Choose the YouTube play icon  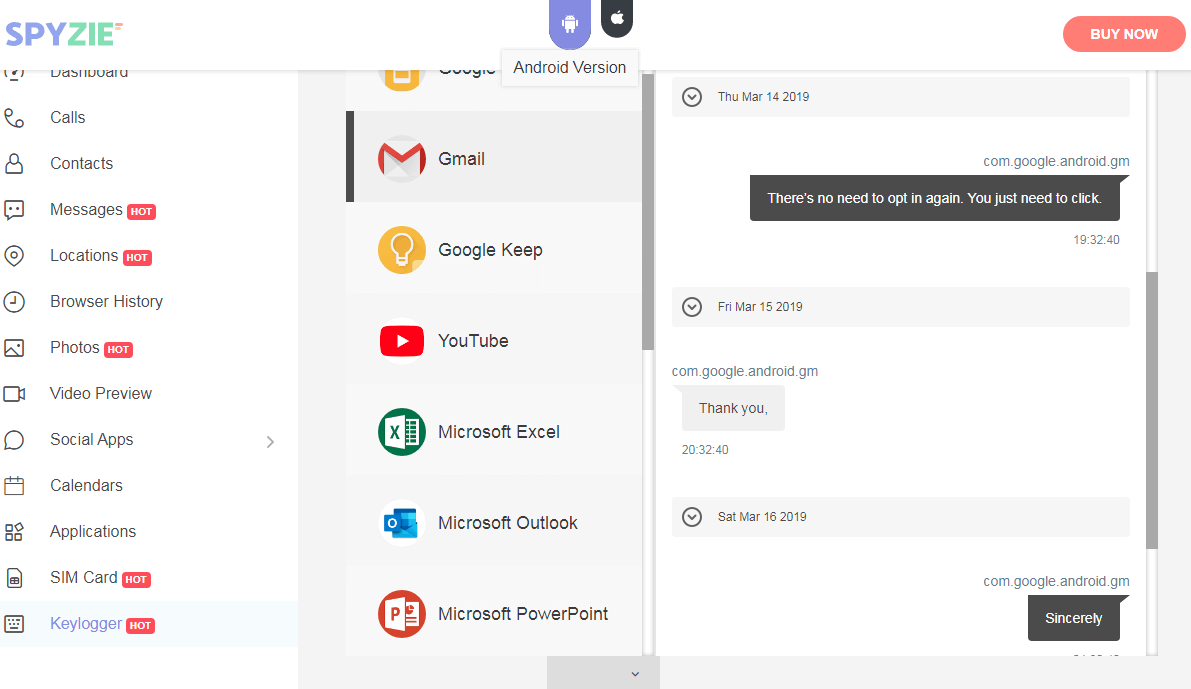pos(402,341)
